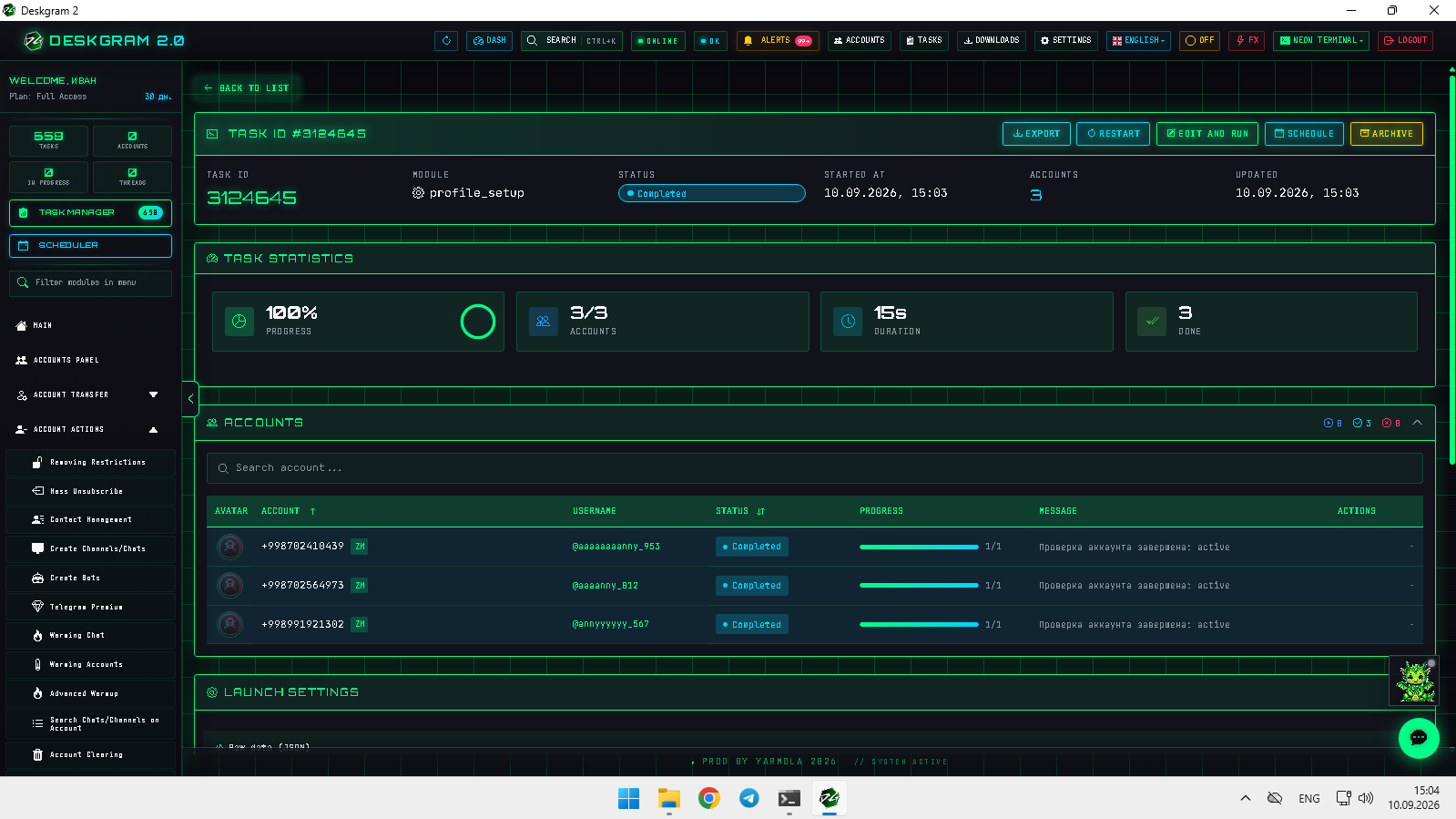Open the NEON TERMINAL theme dropdown
The height and width of the screenshot is (819, 1456).
click(x=1321, y=41)
